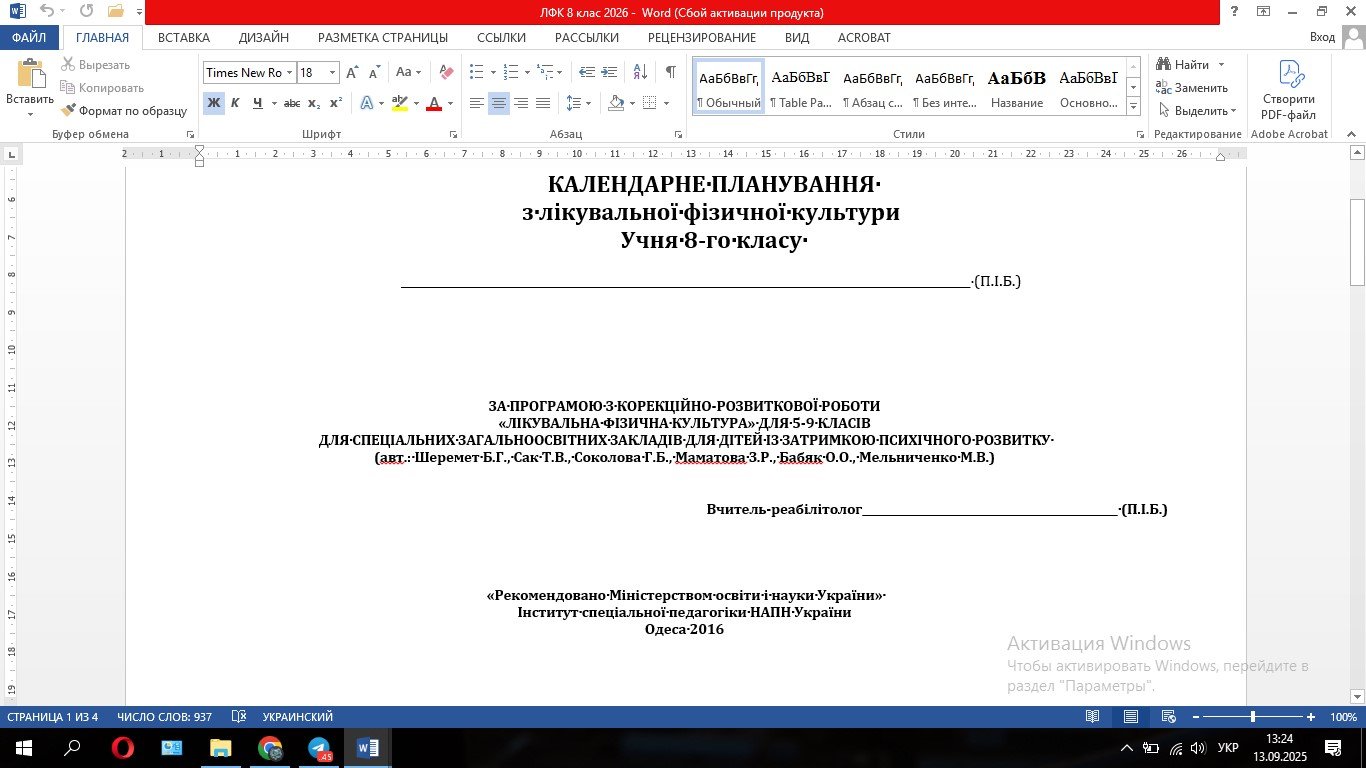Click the Заменить (Replace) button

pyautogui.click(x=1192, y=88)
